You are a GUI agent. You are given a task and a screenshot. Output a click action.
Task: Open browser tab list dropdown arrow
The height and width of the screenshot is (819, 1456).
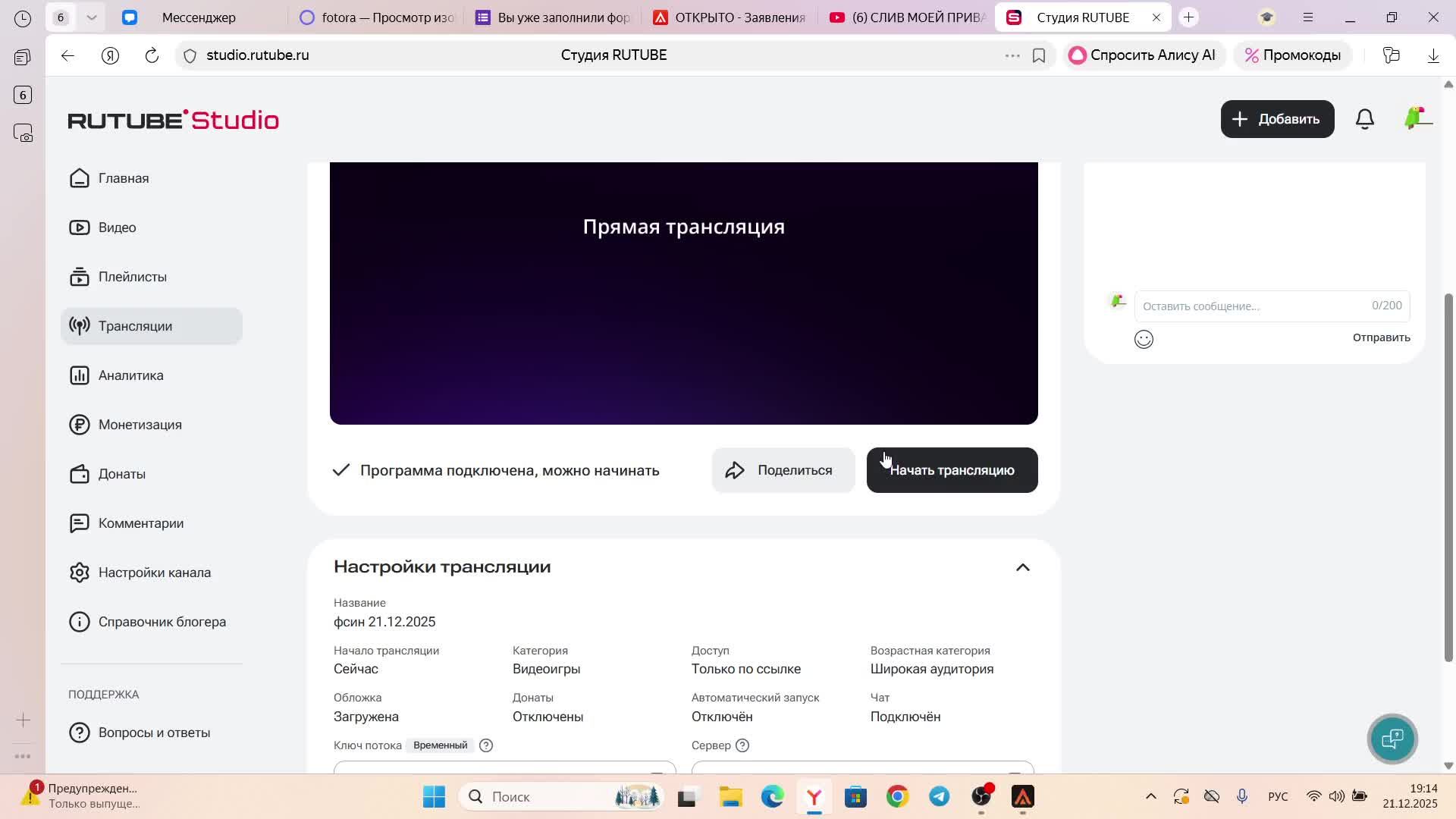click(x=91, y=17)
